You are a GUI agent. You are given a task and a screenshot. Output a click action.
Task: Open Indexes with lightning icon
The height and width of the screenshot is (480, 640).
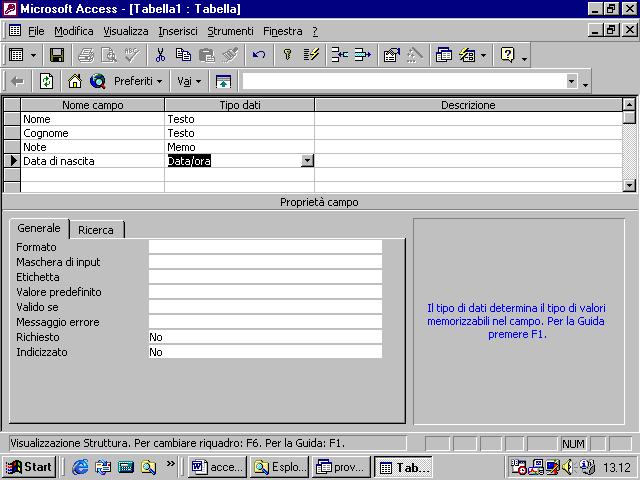[x=311, y=55]
